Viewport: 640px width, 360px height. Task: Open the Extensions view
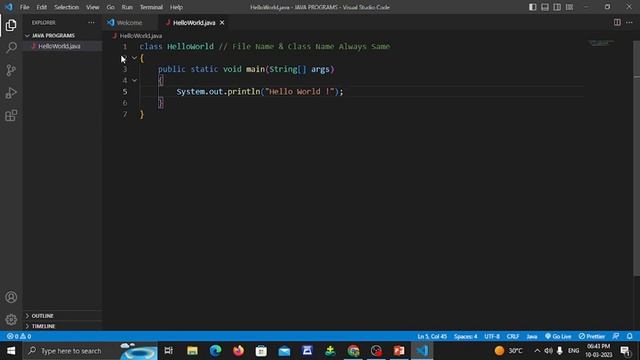[x=11, y=116]
